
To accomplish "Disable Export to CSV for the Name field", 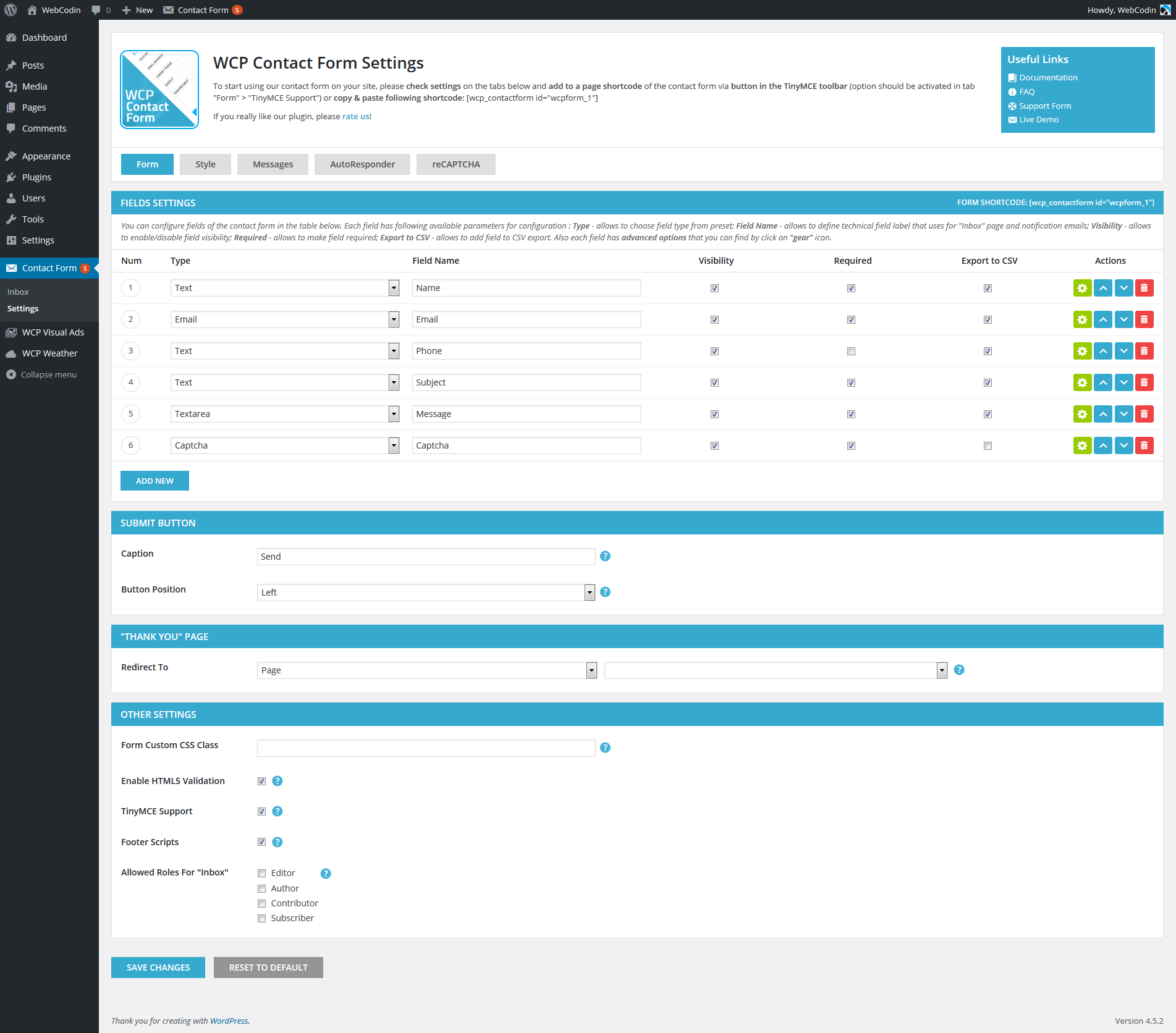I will [x=988, y=288].
